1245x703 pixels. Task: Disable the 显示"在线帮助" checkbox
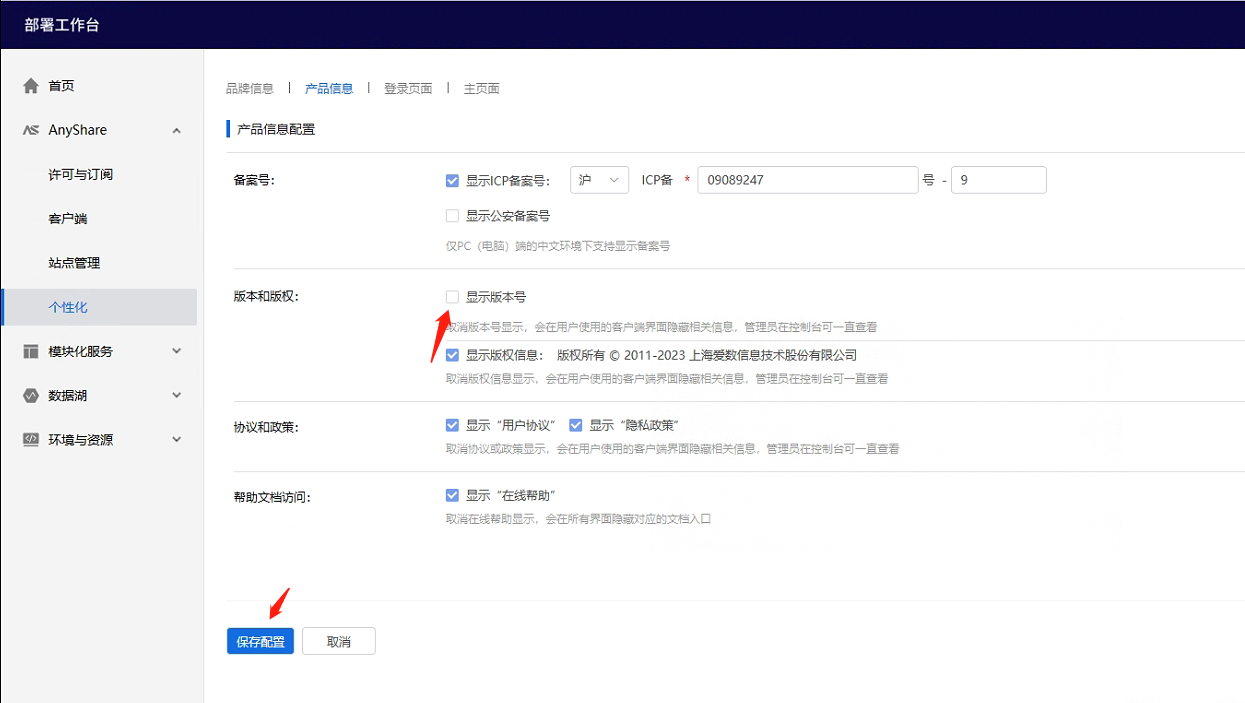click(x=452, y=495)
